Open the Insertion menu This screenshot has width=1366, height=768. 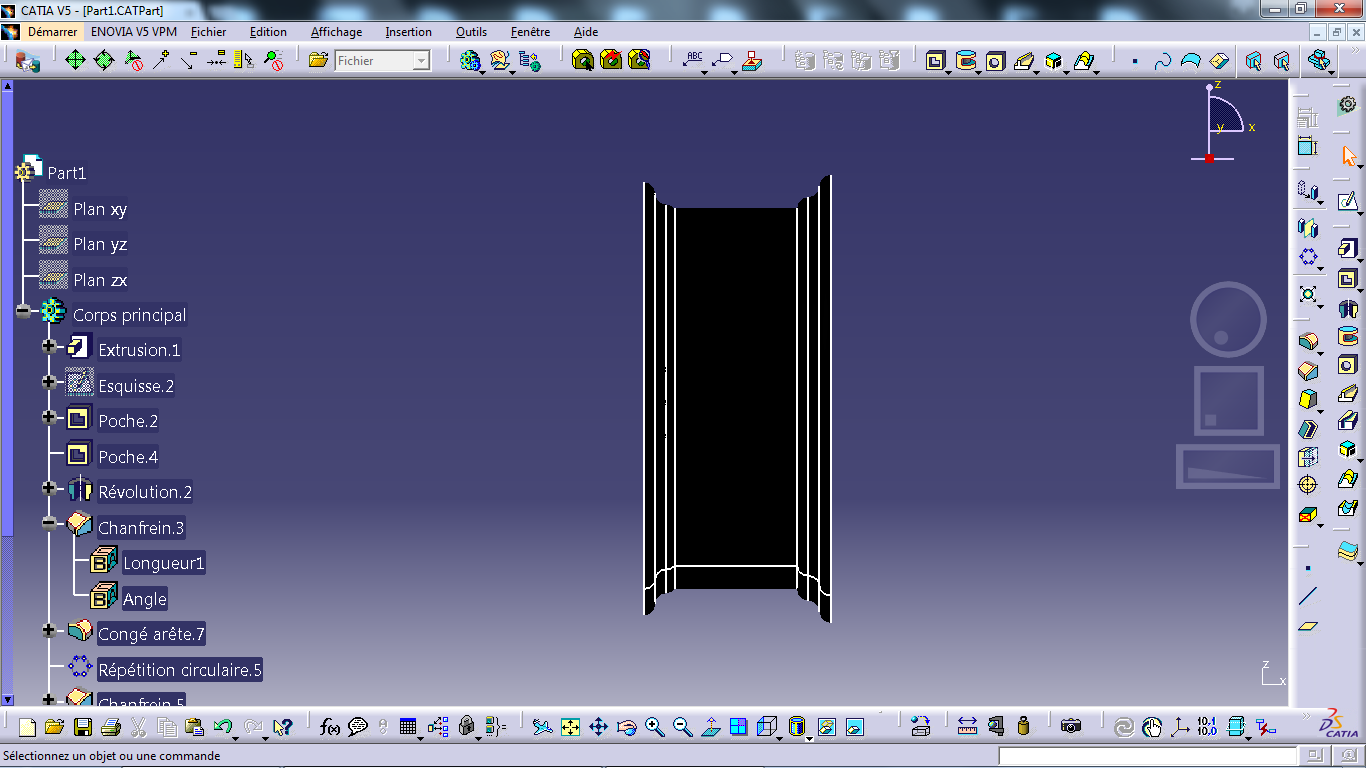point(408,32)
